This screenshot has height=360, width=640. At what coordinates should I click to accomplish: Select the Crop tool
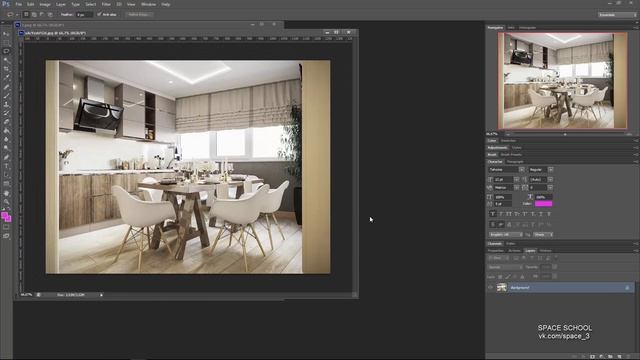pyautogui.click(x=6, y=69)
